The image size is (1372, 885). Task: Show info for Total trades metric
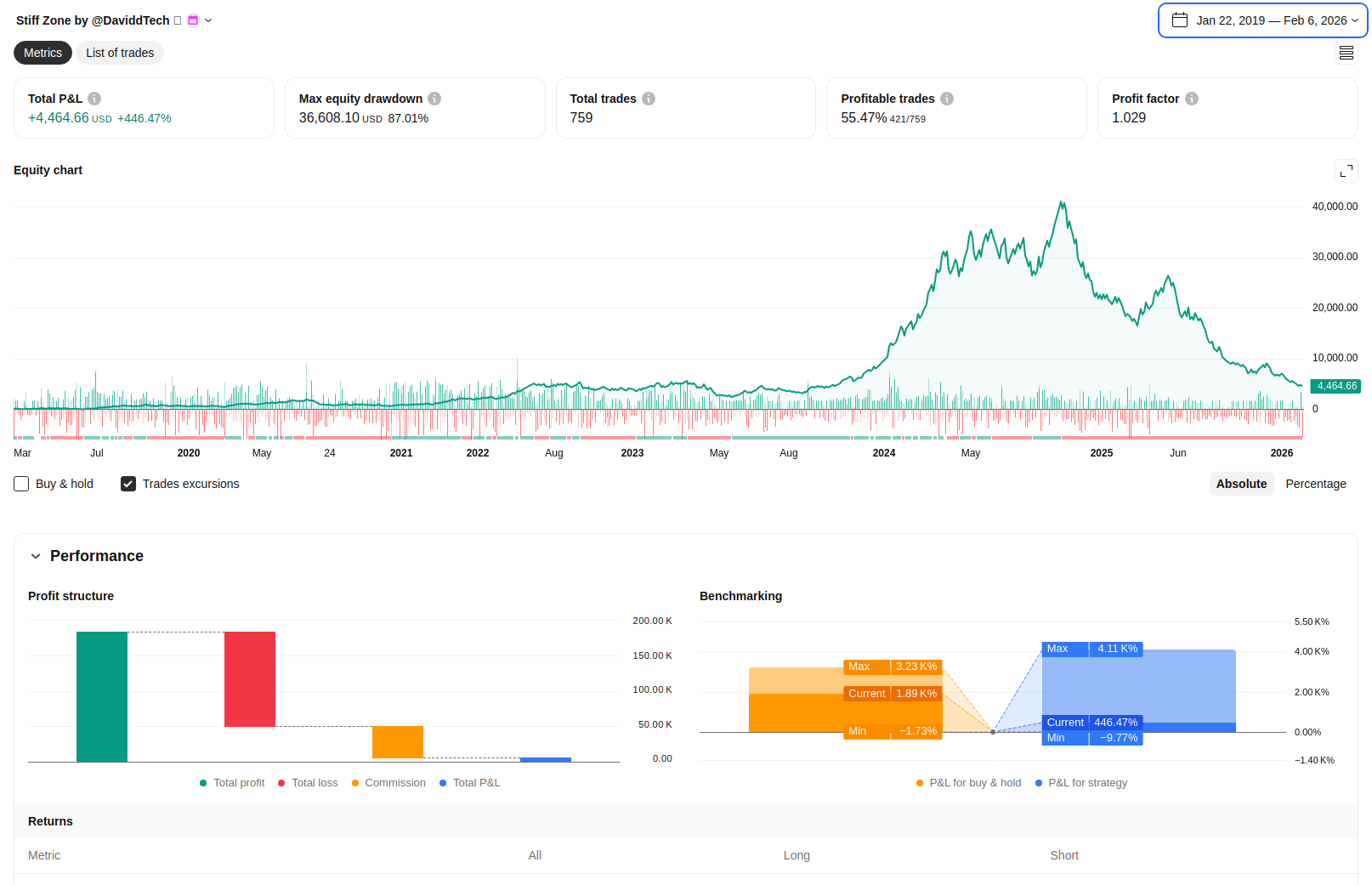click(649, 99)
